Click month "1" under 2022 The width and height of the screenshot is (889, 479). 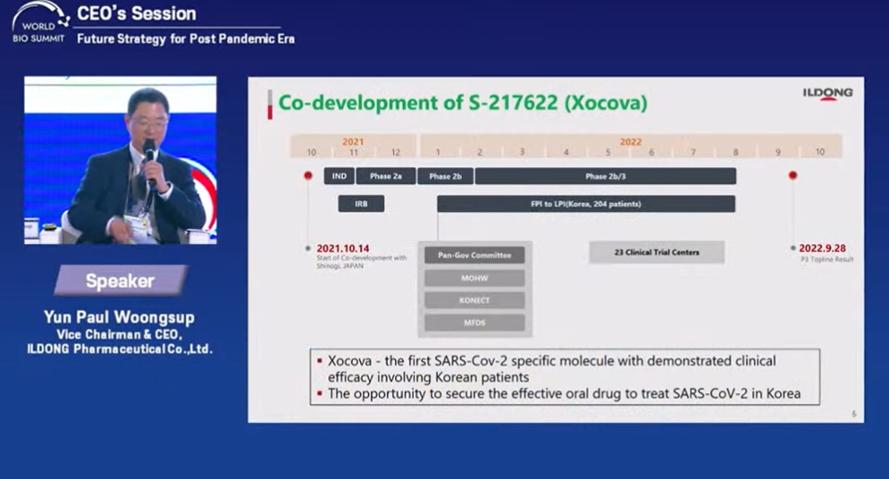438,152
